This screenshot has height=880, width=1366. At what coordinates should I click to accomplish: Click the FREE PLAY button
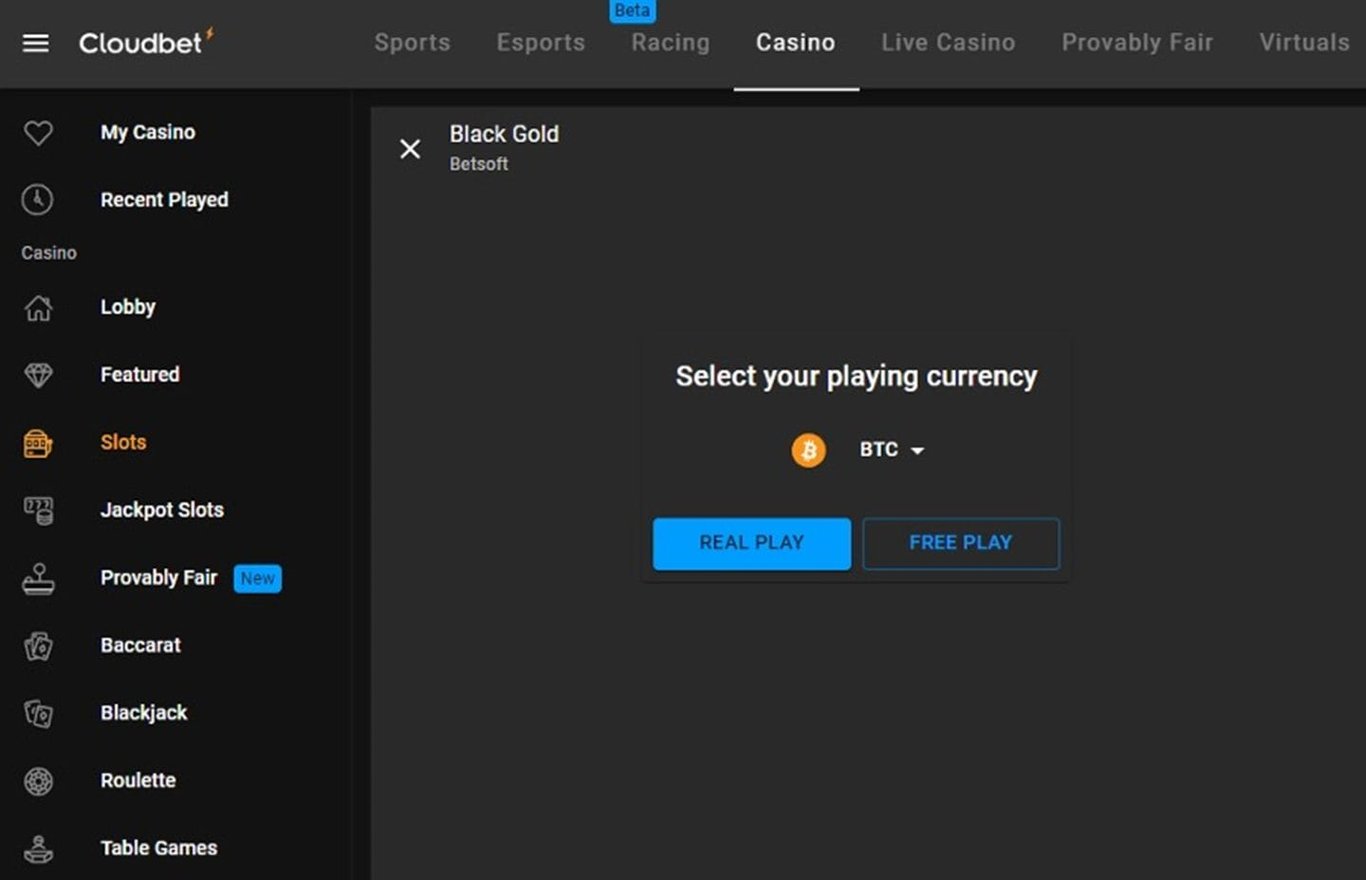[x=961, y=543]
